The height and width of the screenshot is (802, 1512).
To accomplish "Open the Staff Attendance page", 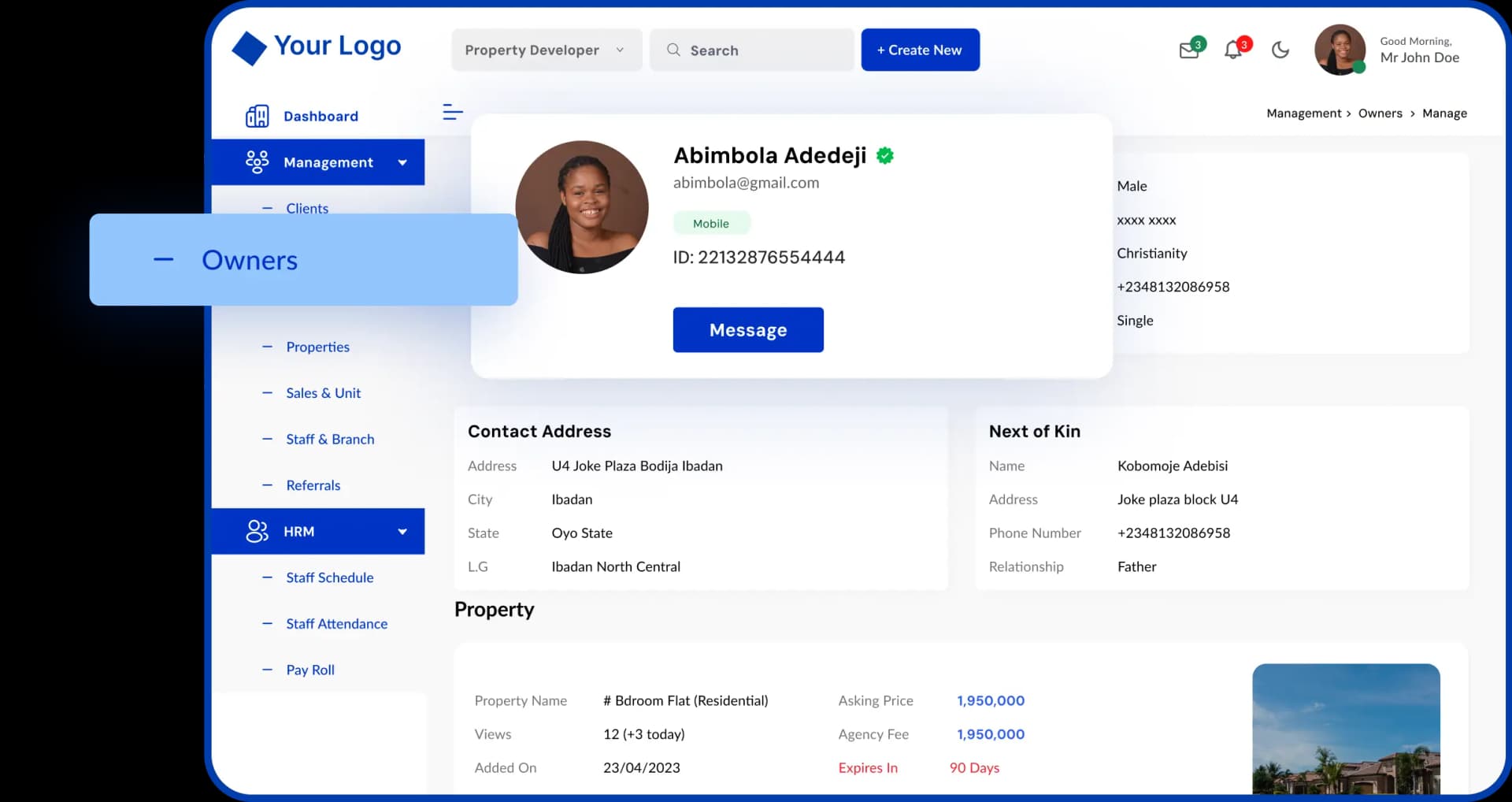I will tap(336, 623).
